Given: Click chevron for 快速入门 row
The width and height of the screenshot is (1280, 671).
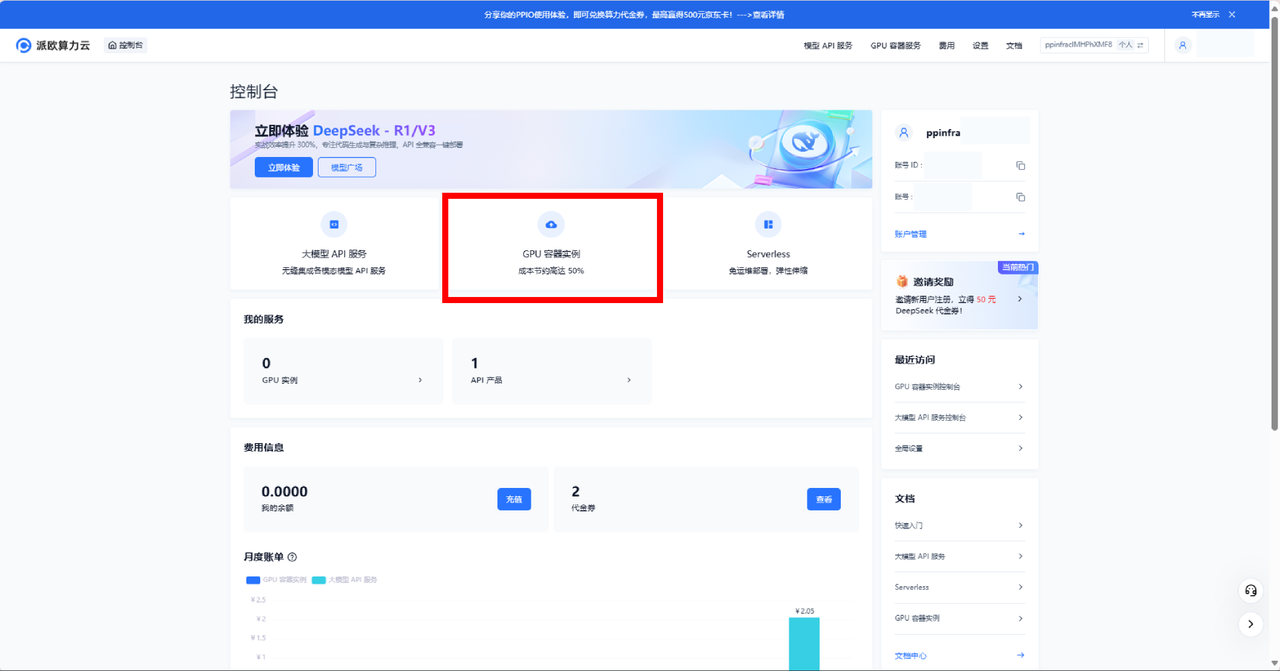Looking at the screenshot, I should pyautogui.click(x=1020, y=525).
